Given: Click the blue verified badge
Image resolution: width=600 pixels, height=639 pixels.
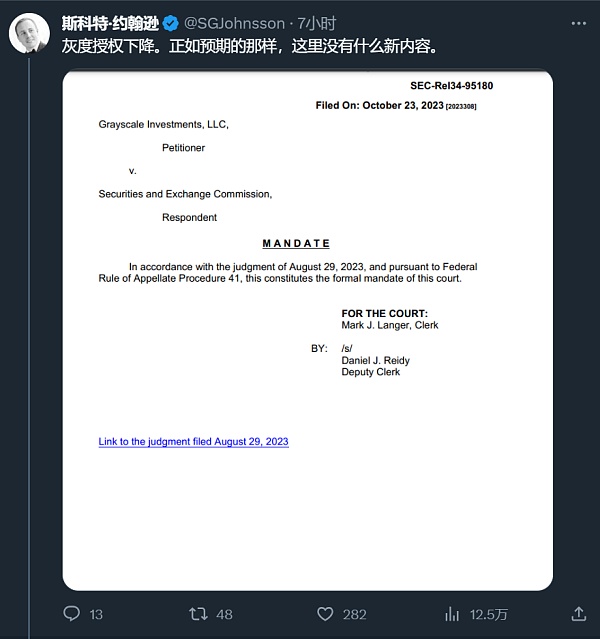Looking at the screenshot, I should point(170,24).
